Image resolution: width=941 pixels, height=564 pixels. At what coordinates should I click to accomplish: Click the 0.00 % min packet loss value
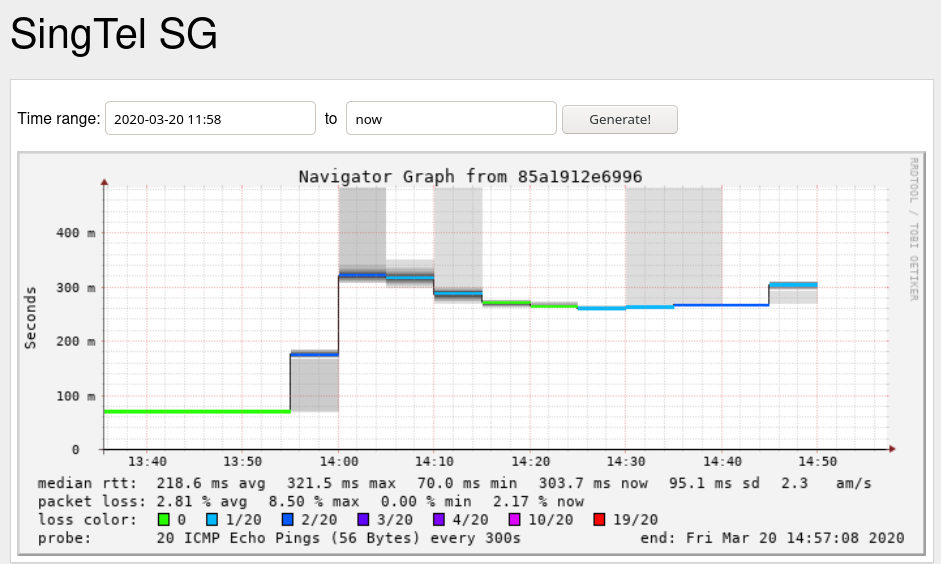pos(426,502)
